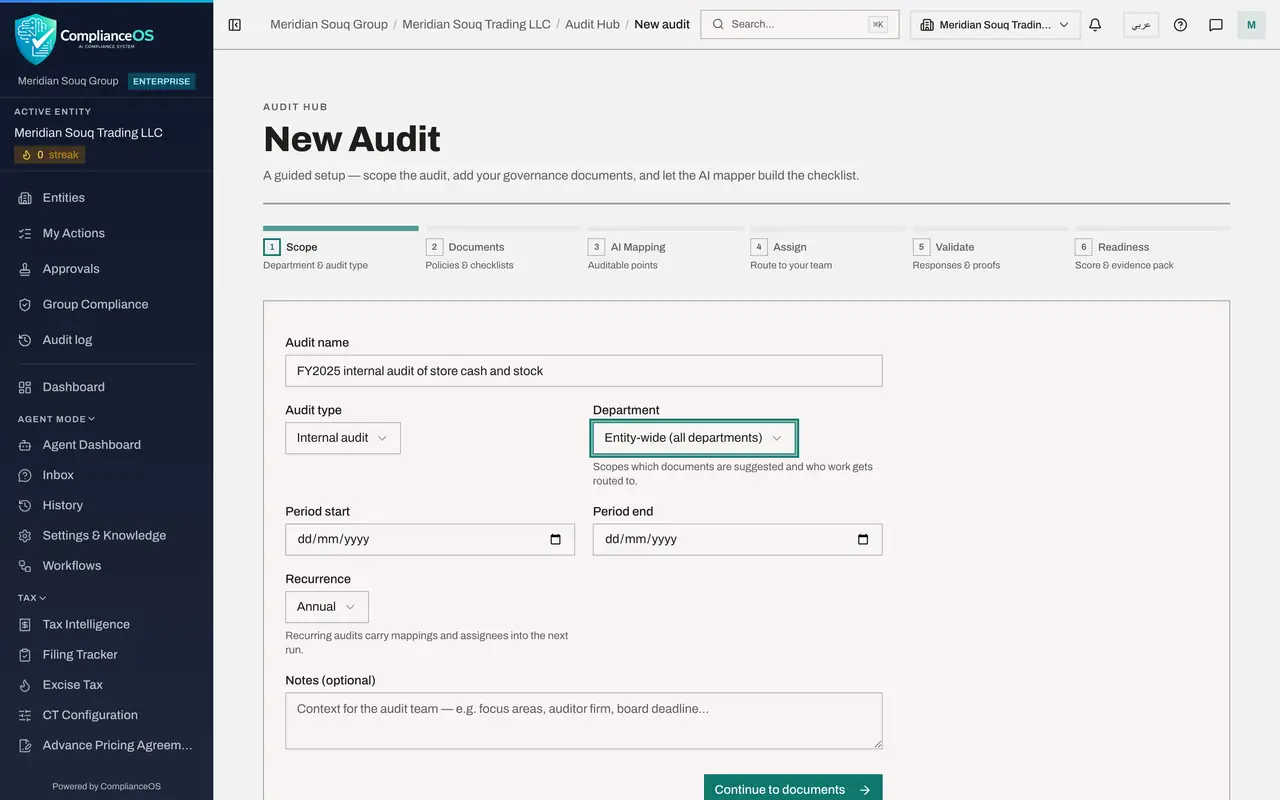Click the Dashboard grid icon
This screenshot has height=800, width=1280.
[x=25, y=387]
